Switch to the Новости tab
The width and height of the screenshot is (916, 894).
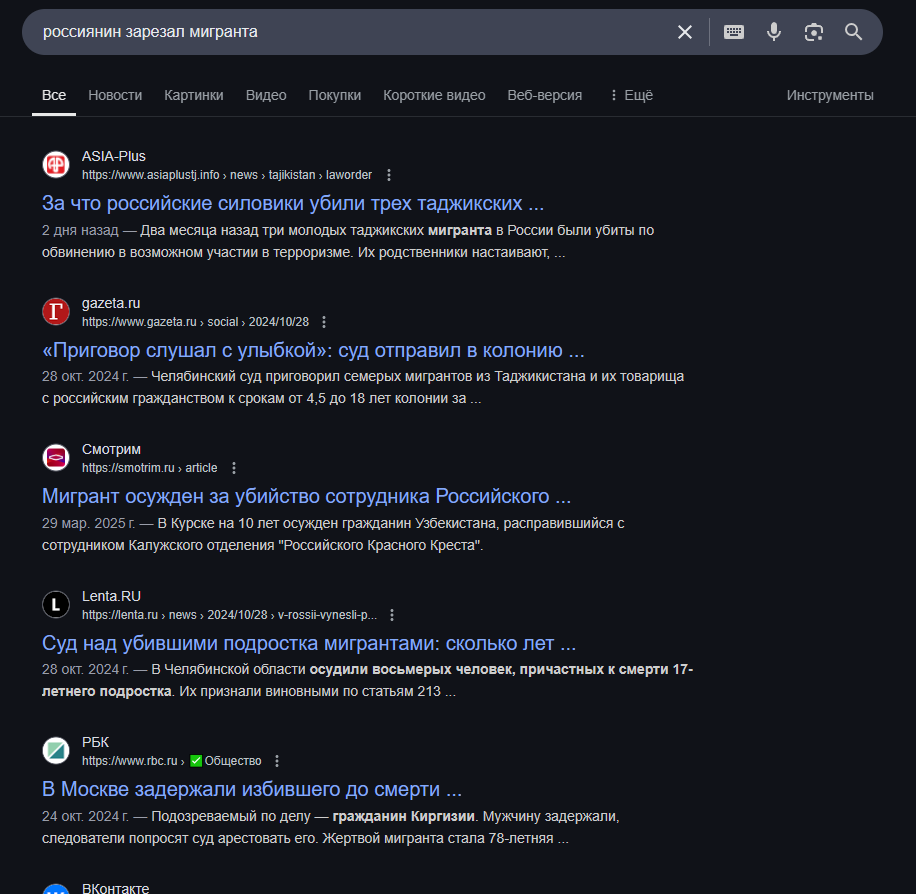[115, 95]
